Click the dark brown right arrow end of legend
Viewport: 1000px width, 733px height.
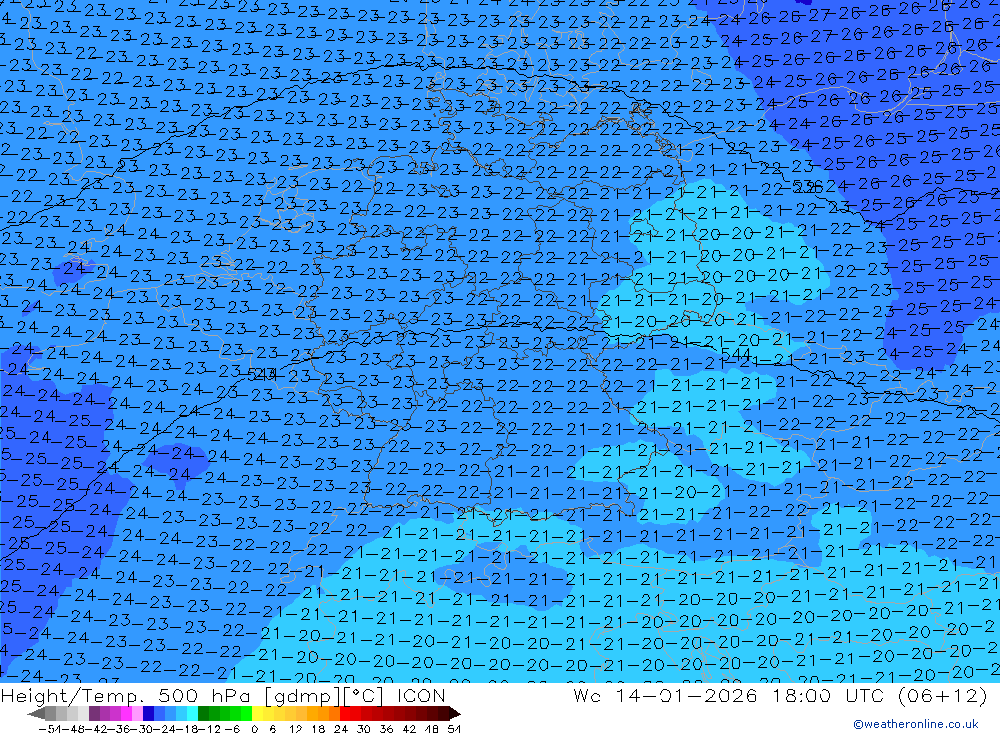click(455, 714)
